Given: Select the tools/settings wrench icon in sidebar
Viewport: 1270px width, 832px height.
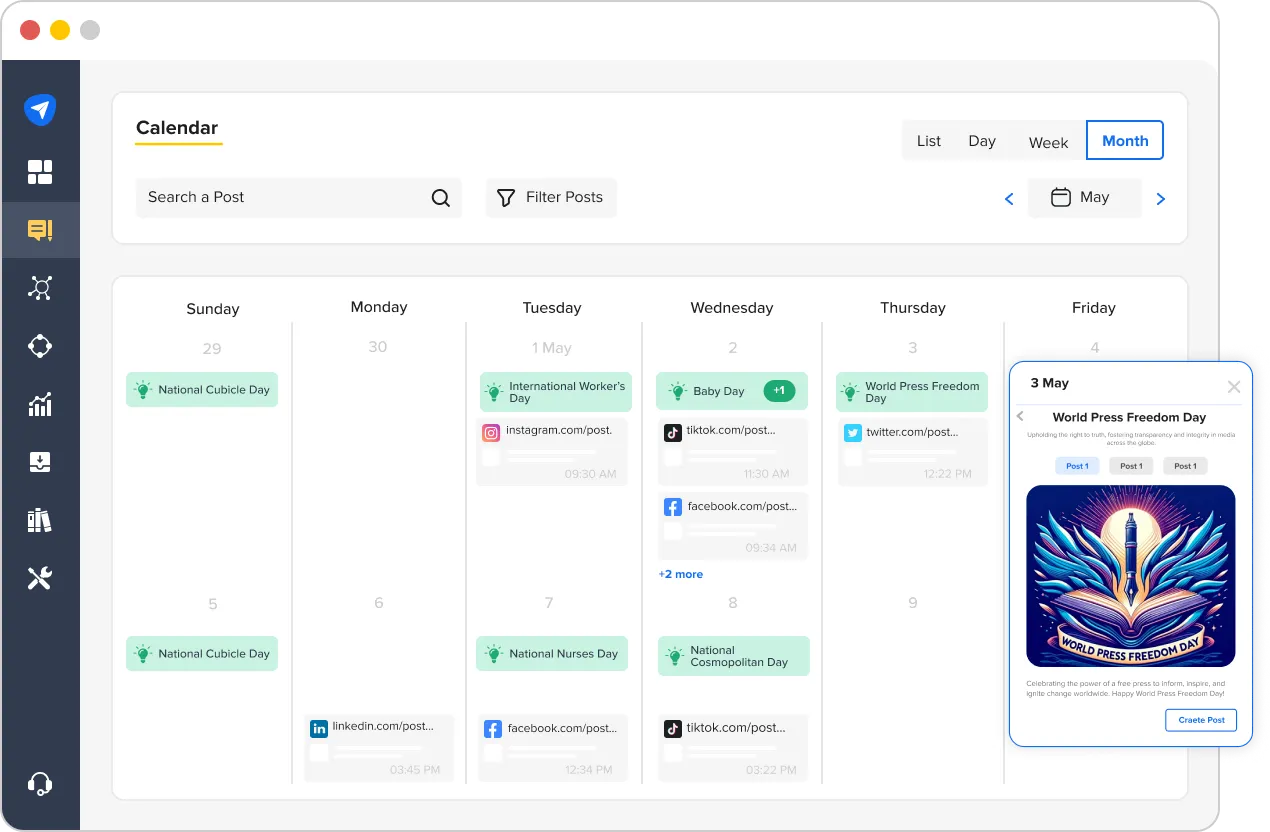Looking at the screenshot, I should pyautogui.click(x=41, y=577).
